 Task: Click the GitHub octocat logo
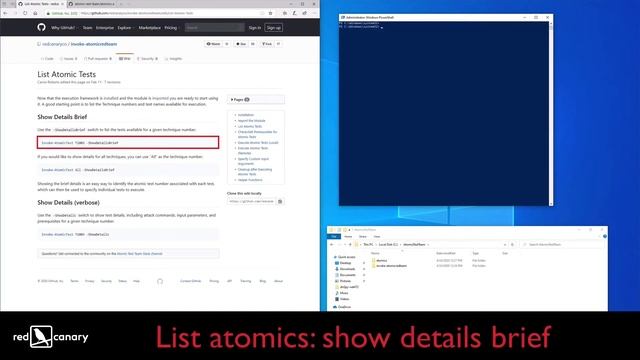coord(41,27)
